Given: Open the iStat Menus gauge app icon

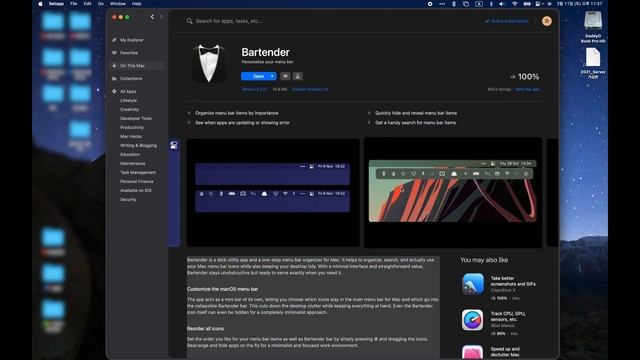Looking at the screenshot, I should click(x=473, y=320).
